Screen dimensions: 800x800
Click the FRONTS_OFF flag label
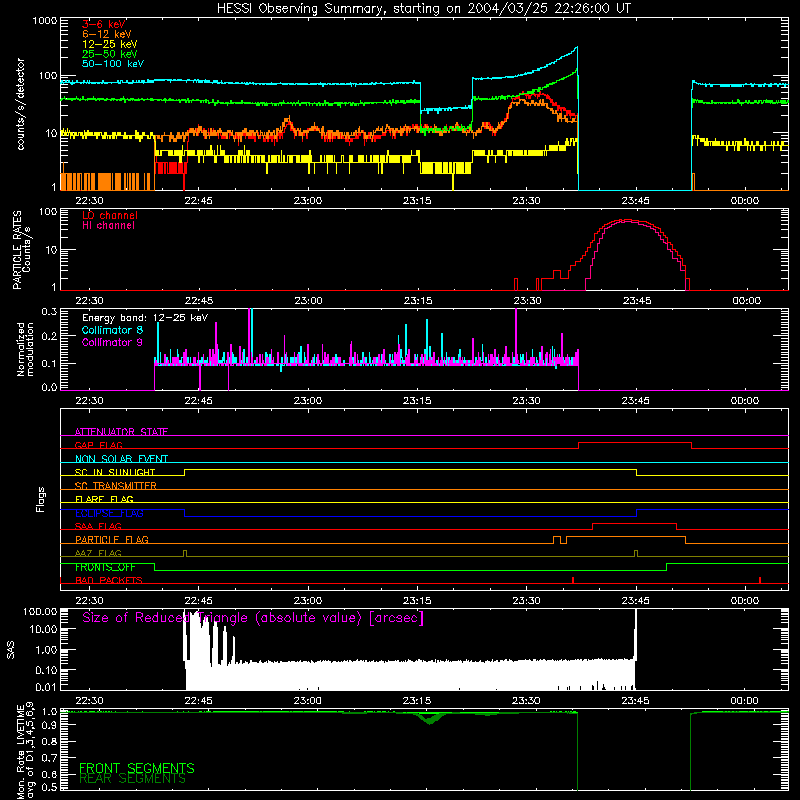coord(105,567)
